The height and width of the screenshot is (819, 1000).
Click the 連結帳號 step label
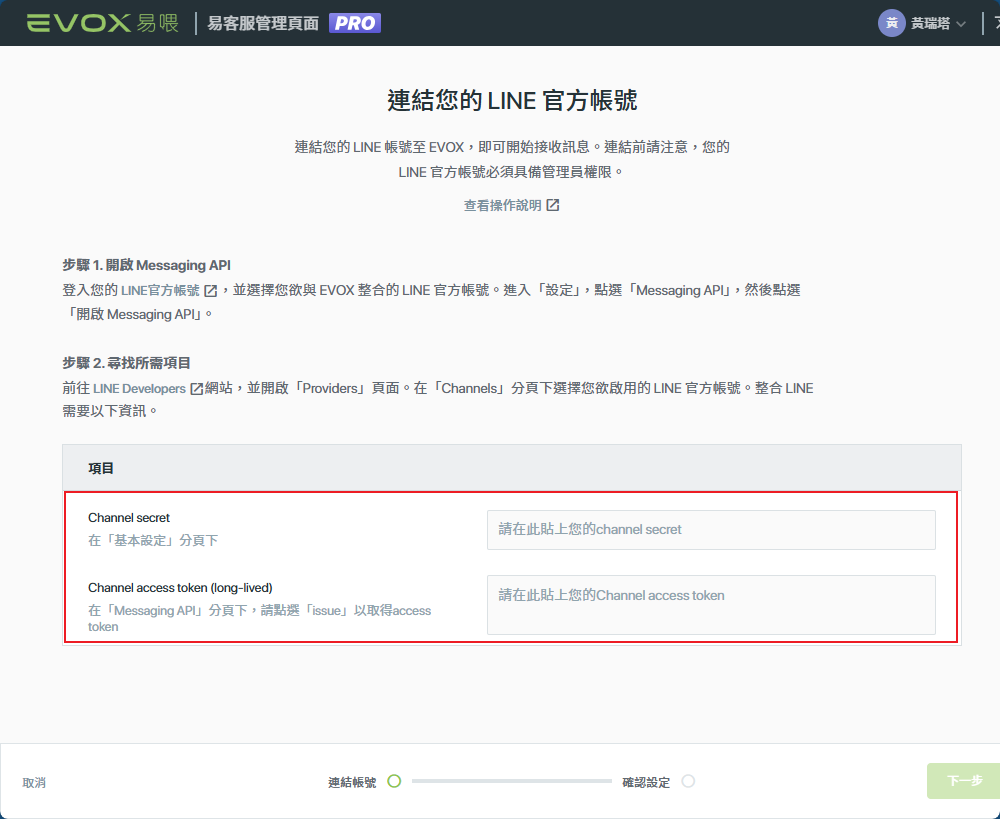pos(352,782)
